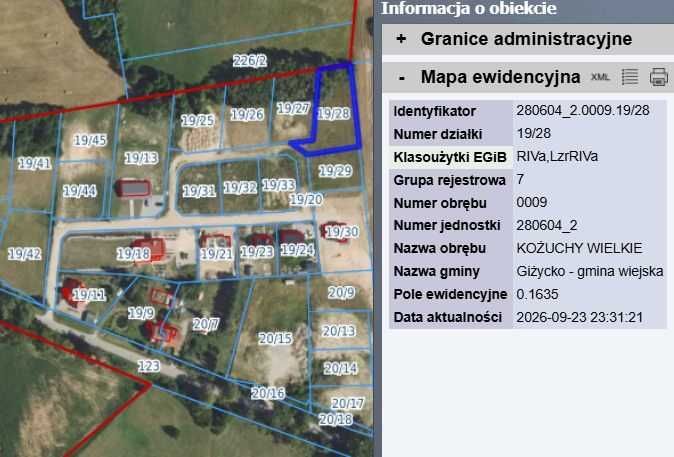674x457 pixels.
Task: Click the Grupa rejestrowa value 7
Action: pyautogui.click(x=520, y=179)
